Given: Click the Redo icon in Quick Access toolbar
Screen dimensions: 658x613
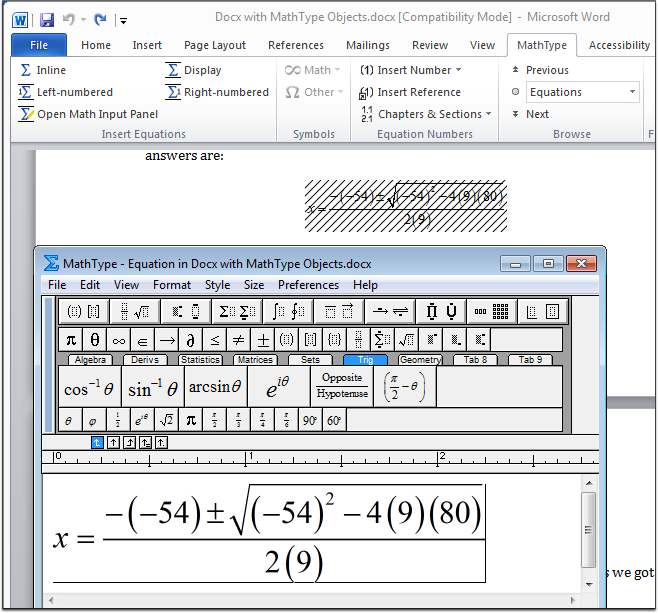Looking at the screenshot, I should [x=100, y=19].
